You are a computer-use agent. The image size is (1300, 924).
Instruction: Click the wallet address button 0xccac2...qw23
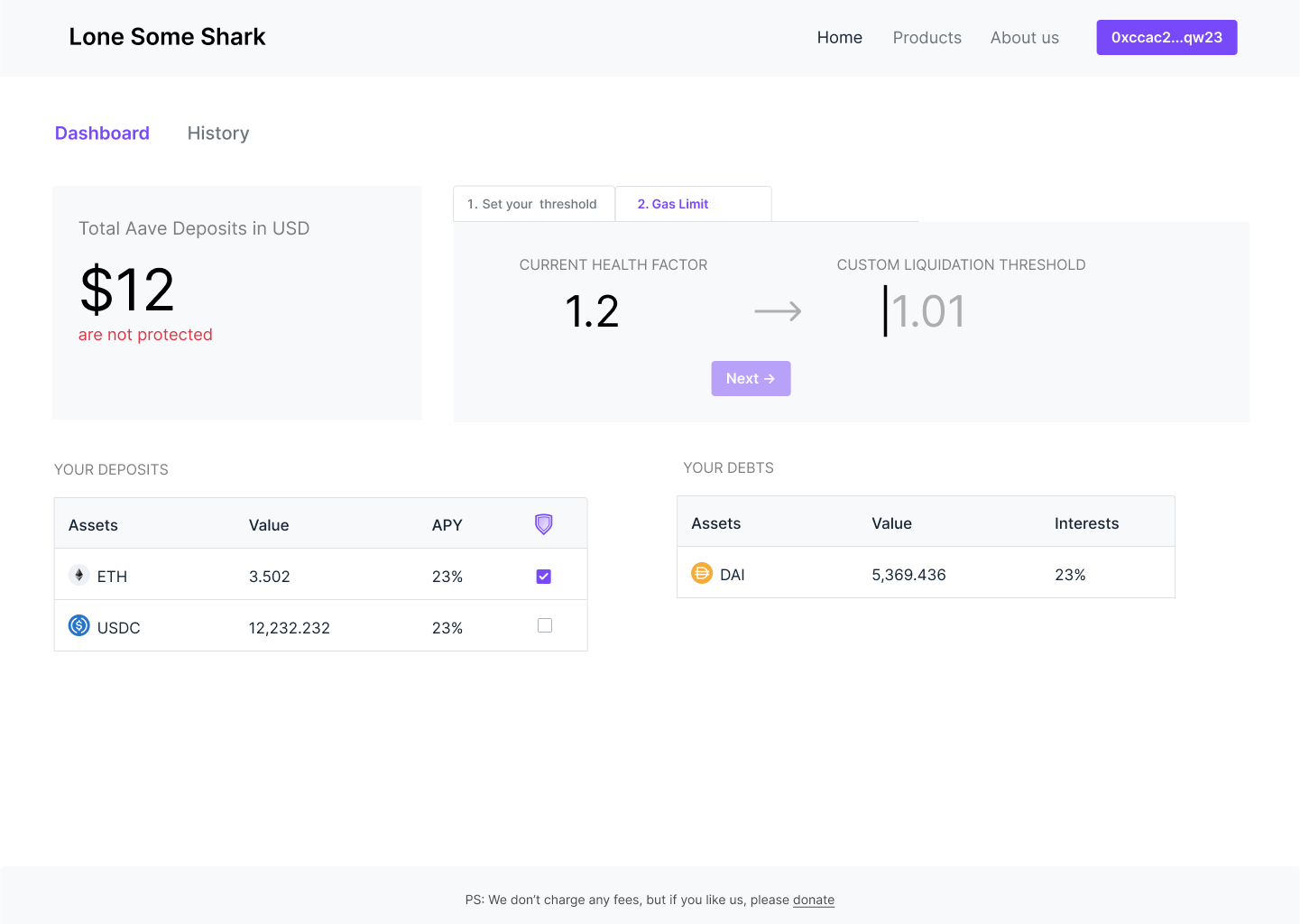tap(1166, 38)
